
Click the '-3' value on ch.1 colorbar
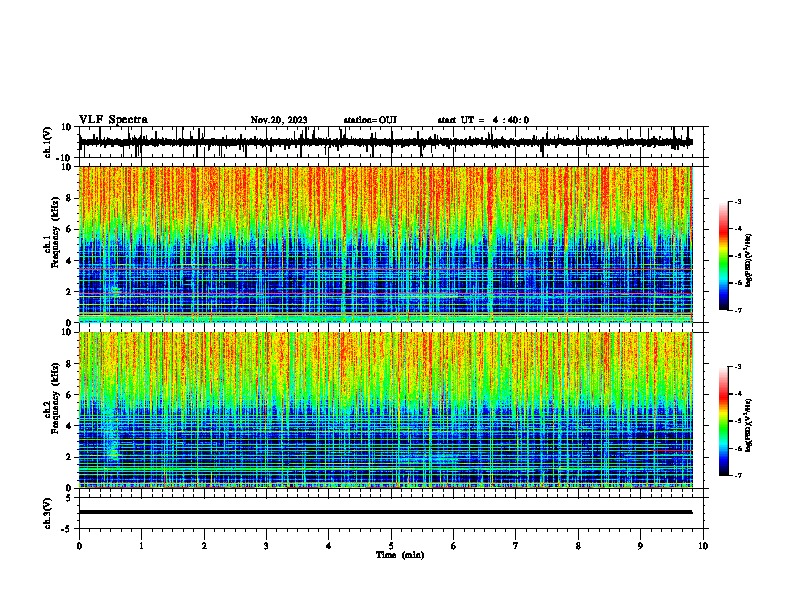(x=737, y=202)
